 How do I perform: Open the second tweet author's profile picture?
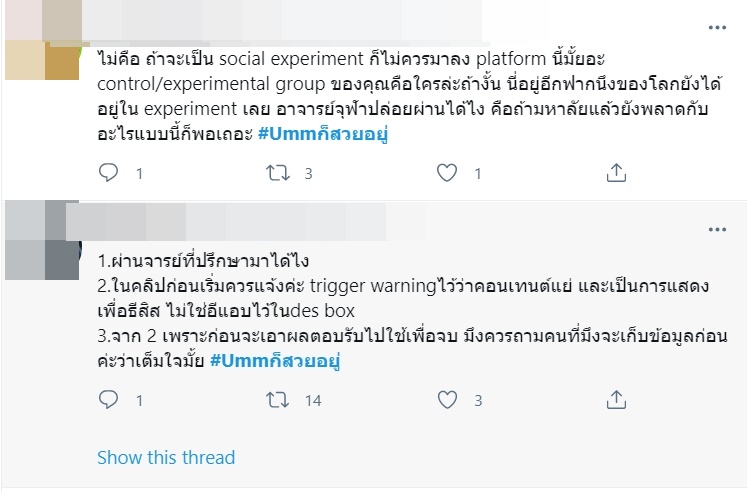tap(40, 242)
